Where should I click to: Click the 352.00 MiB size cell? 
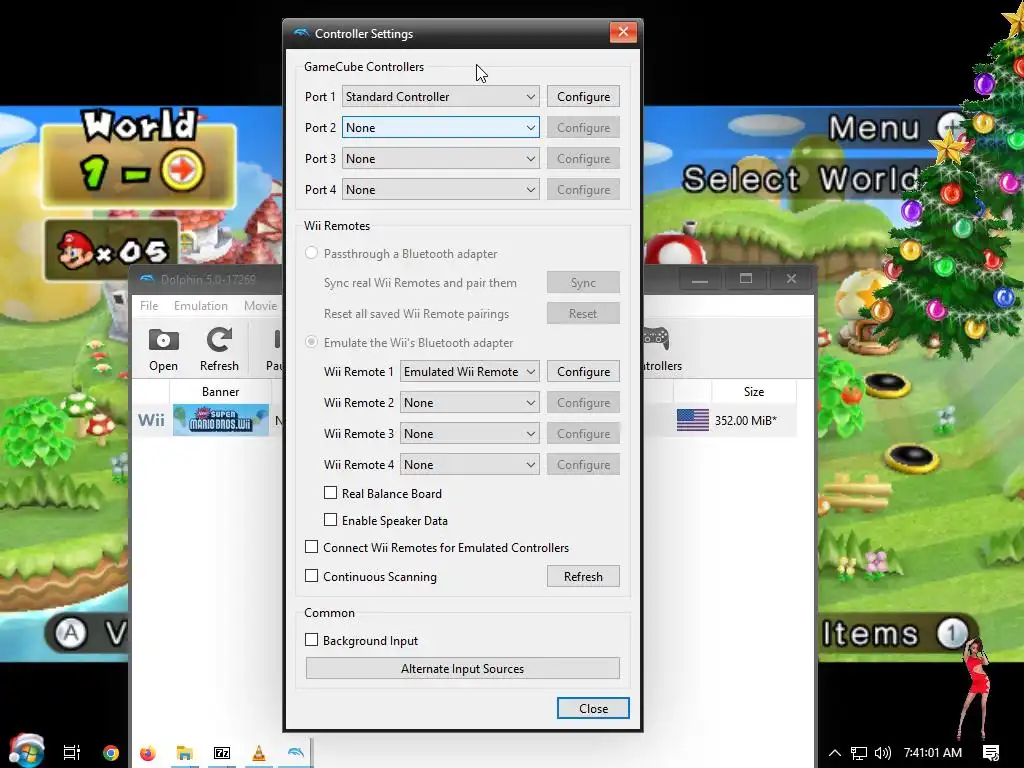pyautogui.click(x=746, y=421)
